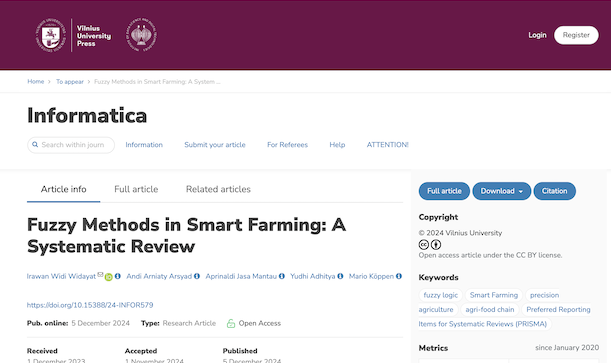This screenshot has height=363, width=611.
Task: Click the Creative Commons CC license icon
Action: click(x=424, y=245)
